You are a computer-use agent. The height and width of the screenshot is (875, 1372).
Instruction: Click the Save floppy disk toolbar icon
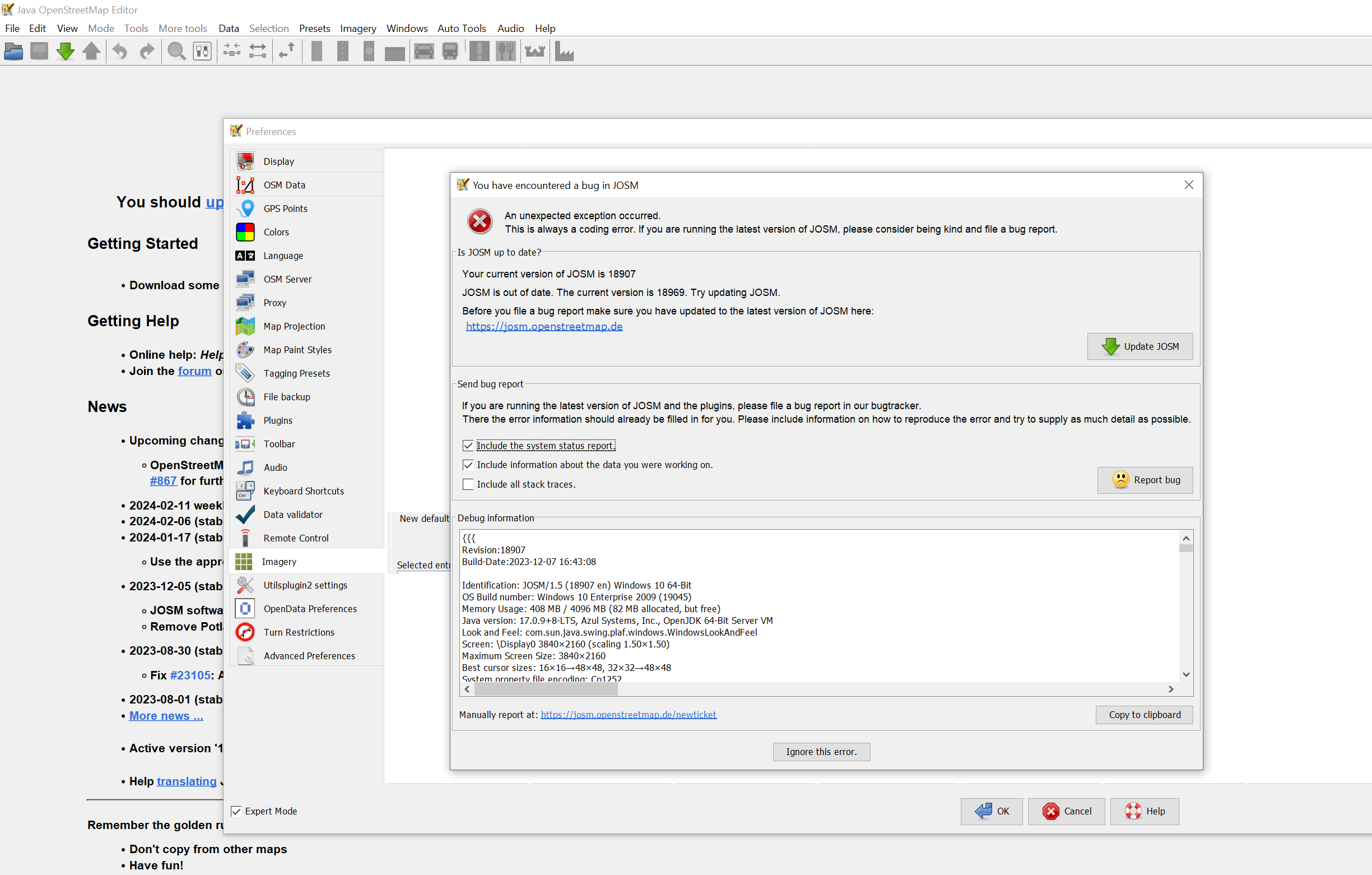39,52
